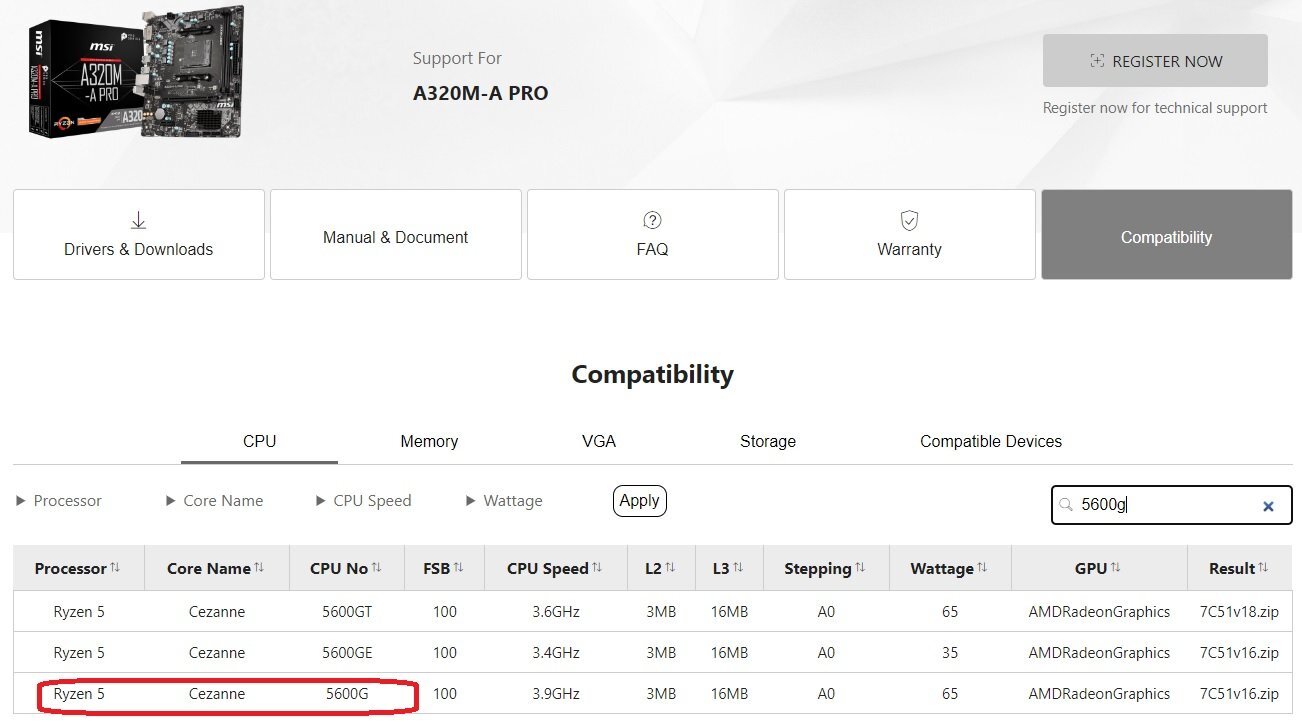Sort the table by Wattage column header
Image resolution: width=1302 pixels, height=723 pixels.
(x=950, y=568)
